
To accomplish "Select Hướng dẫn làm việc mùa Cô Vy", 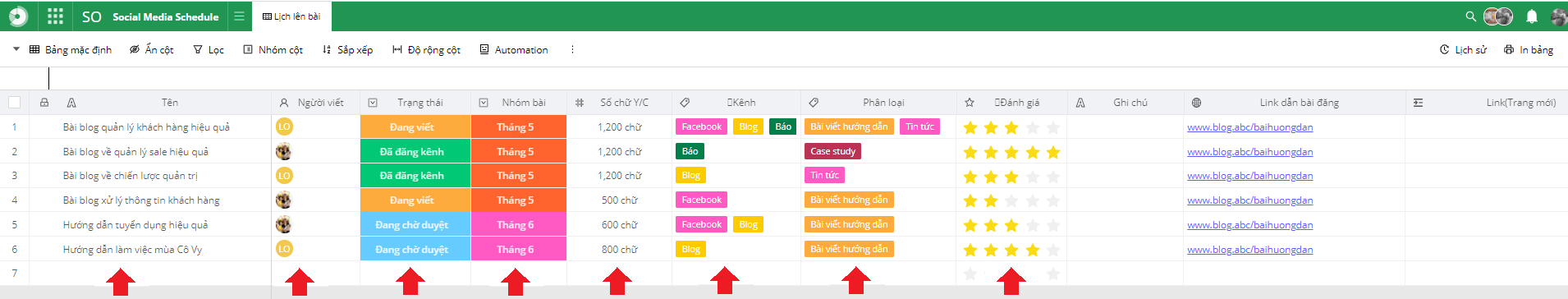I will pyautogui.click(x=132, y=250).
